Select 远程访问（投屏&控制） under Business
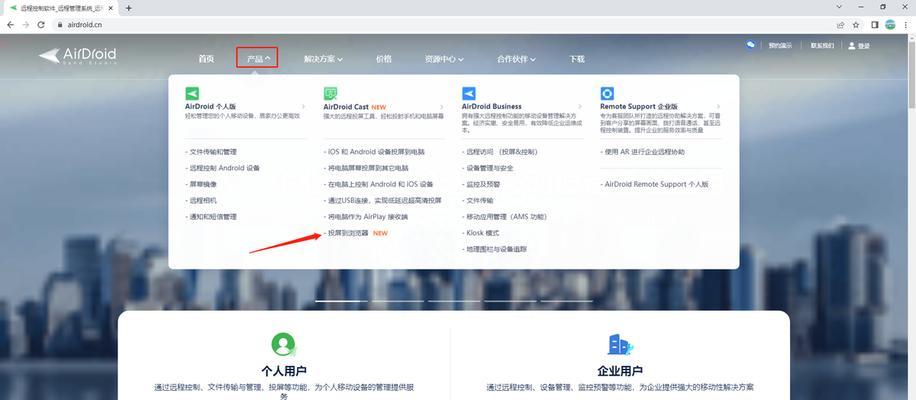 click(499, 152)
